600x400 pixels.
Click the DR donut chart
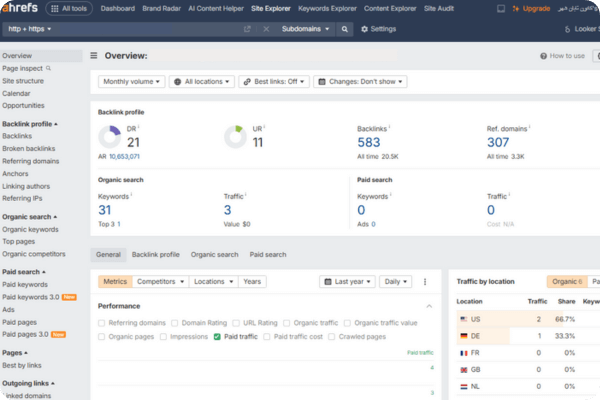point(110,137)
